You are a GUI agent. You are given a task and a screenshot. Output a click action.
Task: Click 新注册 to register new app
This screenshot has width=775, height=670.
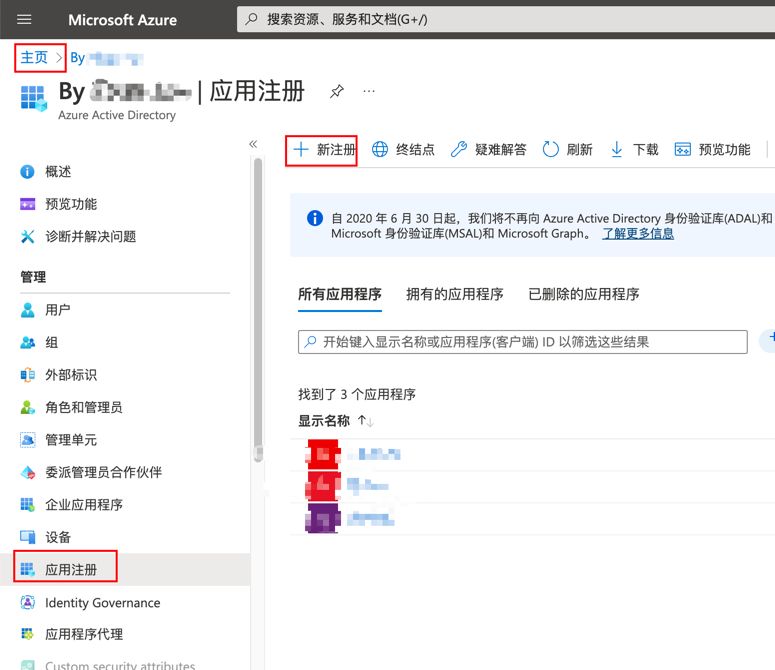(x=323, y=149)
